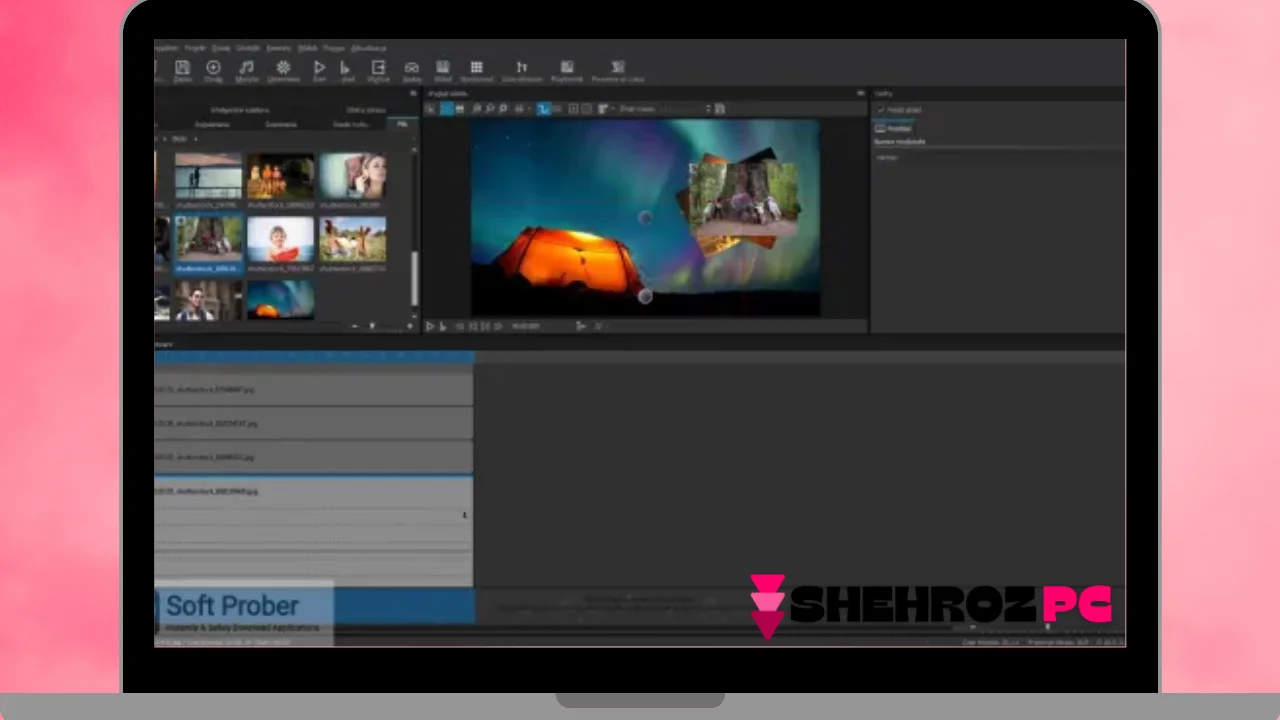The image size is (1280, 720).
Task: Click the media panel vertical scrollbar
Action: (414, 277)
